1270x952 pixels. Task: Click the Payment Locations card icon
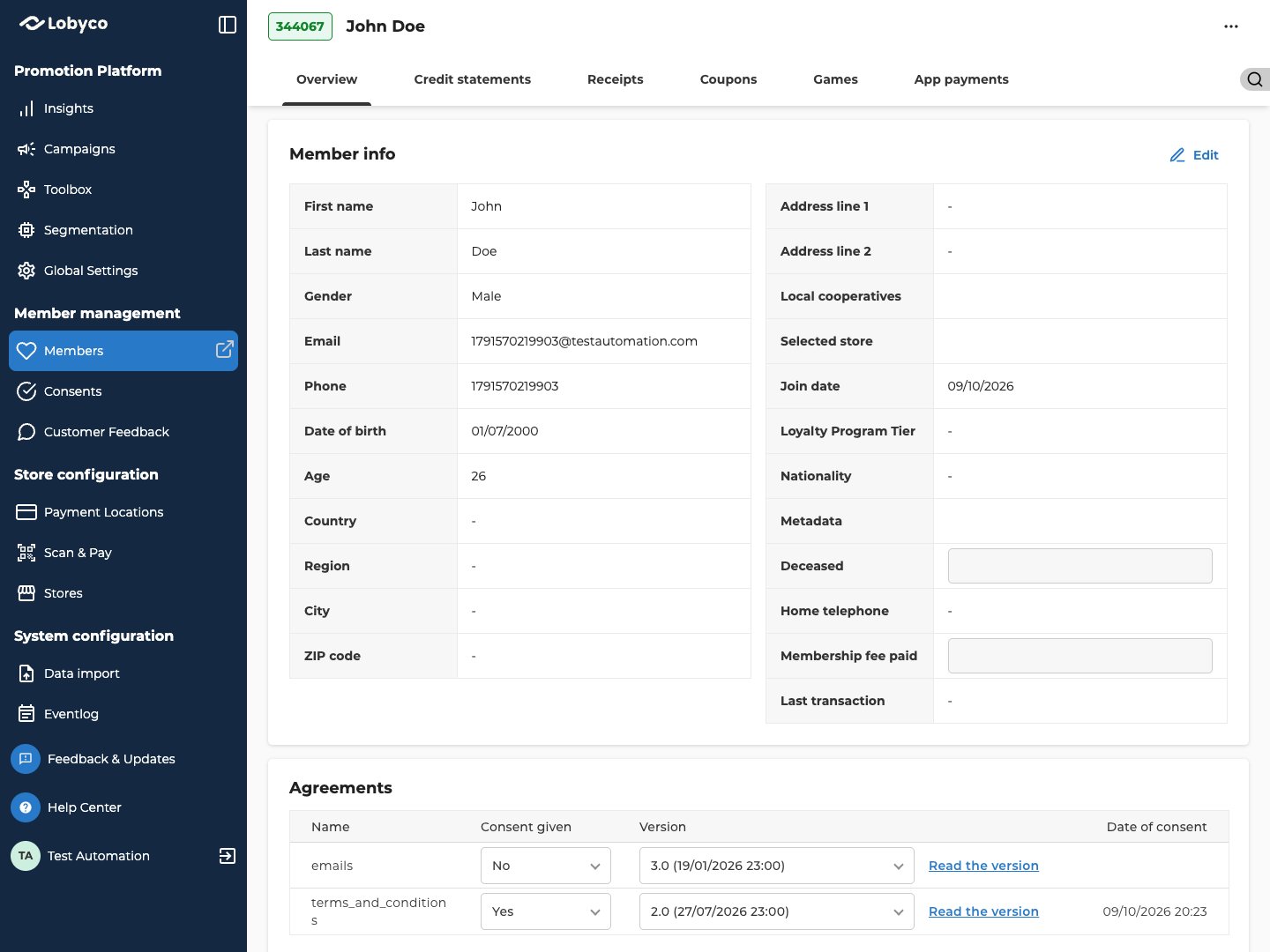(26, 512)
